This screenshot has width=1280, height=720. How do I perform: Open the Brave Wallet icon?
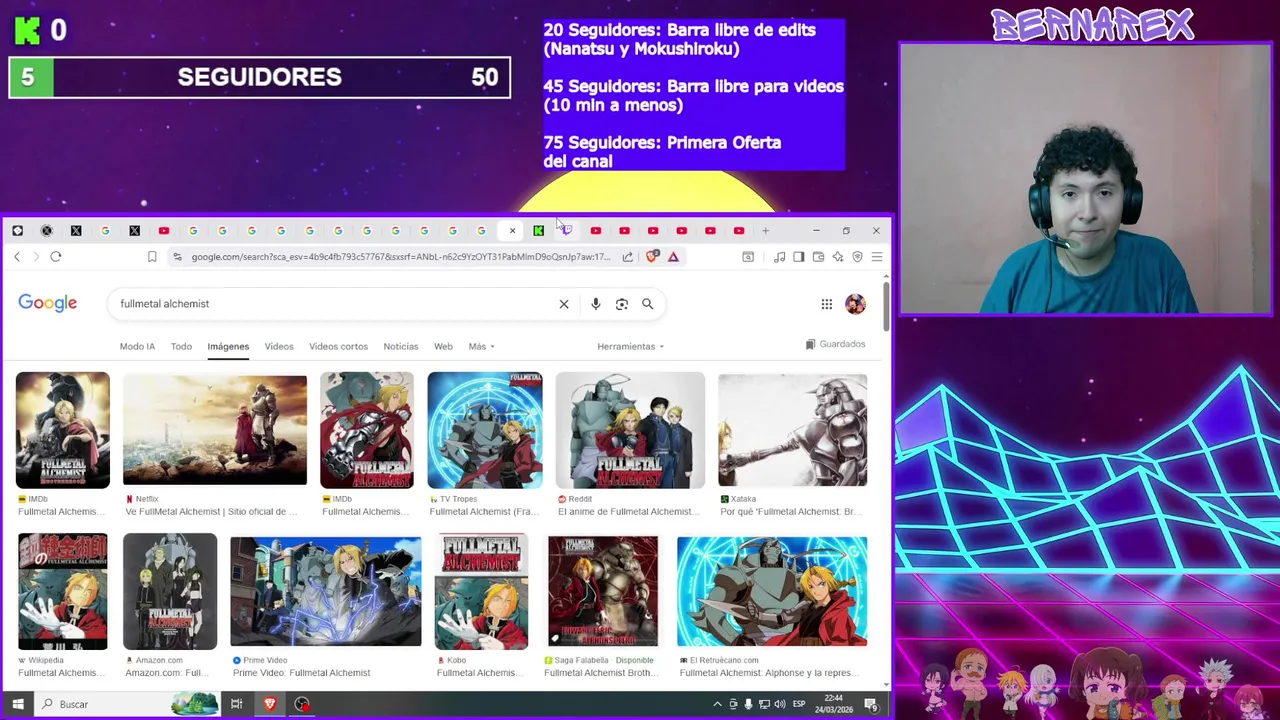click(x=818, y=257)
